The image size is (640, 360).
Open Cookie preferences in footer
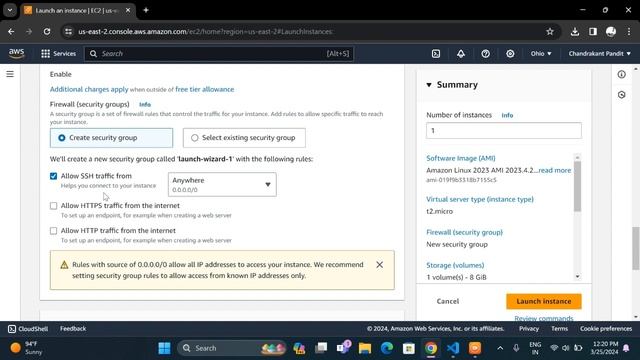coord(606,329)
